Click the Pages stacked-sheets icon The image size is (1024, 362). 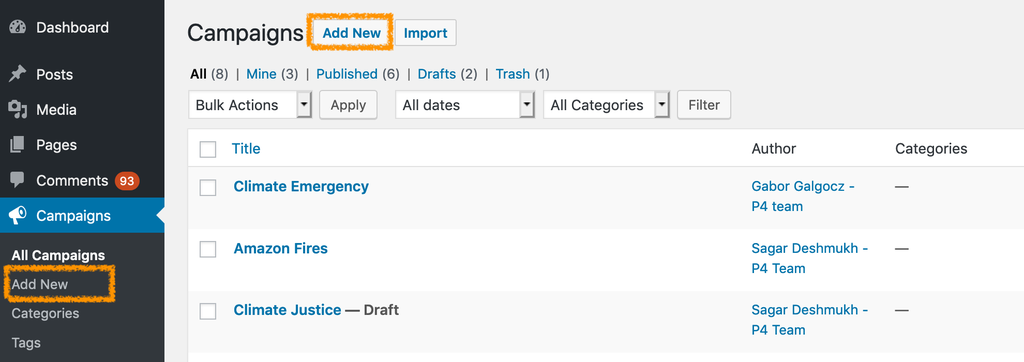coord(18,145)
